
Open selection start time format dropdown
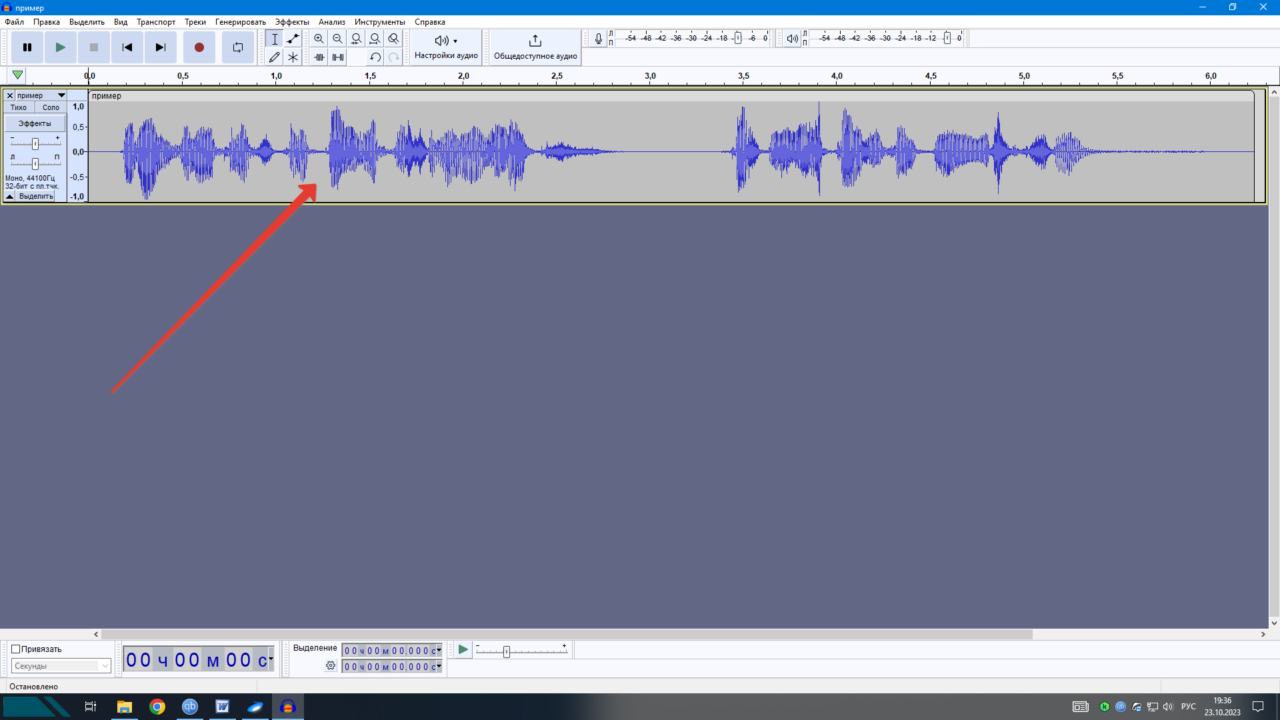click(438, 650)
